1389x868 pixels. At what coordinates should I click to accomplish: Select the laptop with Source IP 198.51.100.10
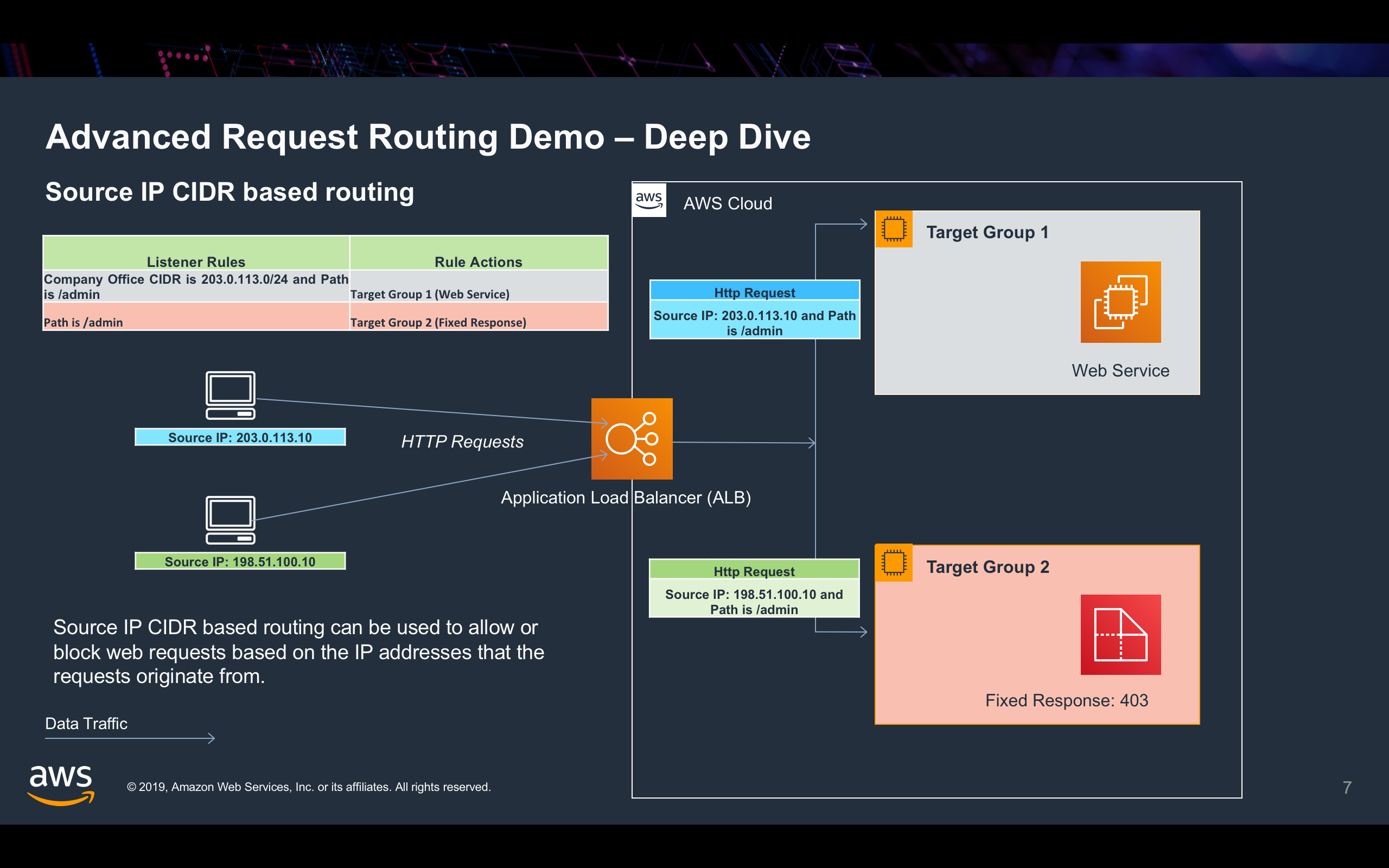click(230, 520)
